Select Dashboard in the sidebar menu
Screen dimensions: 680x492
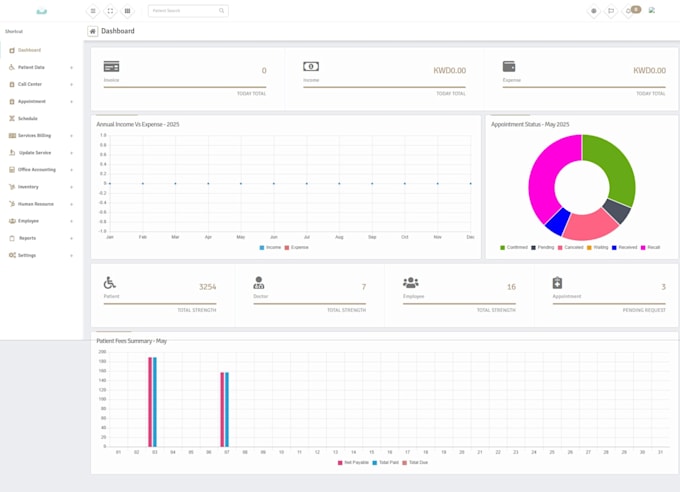(29, 49)
